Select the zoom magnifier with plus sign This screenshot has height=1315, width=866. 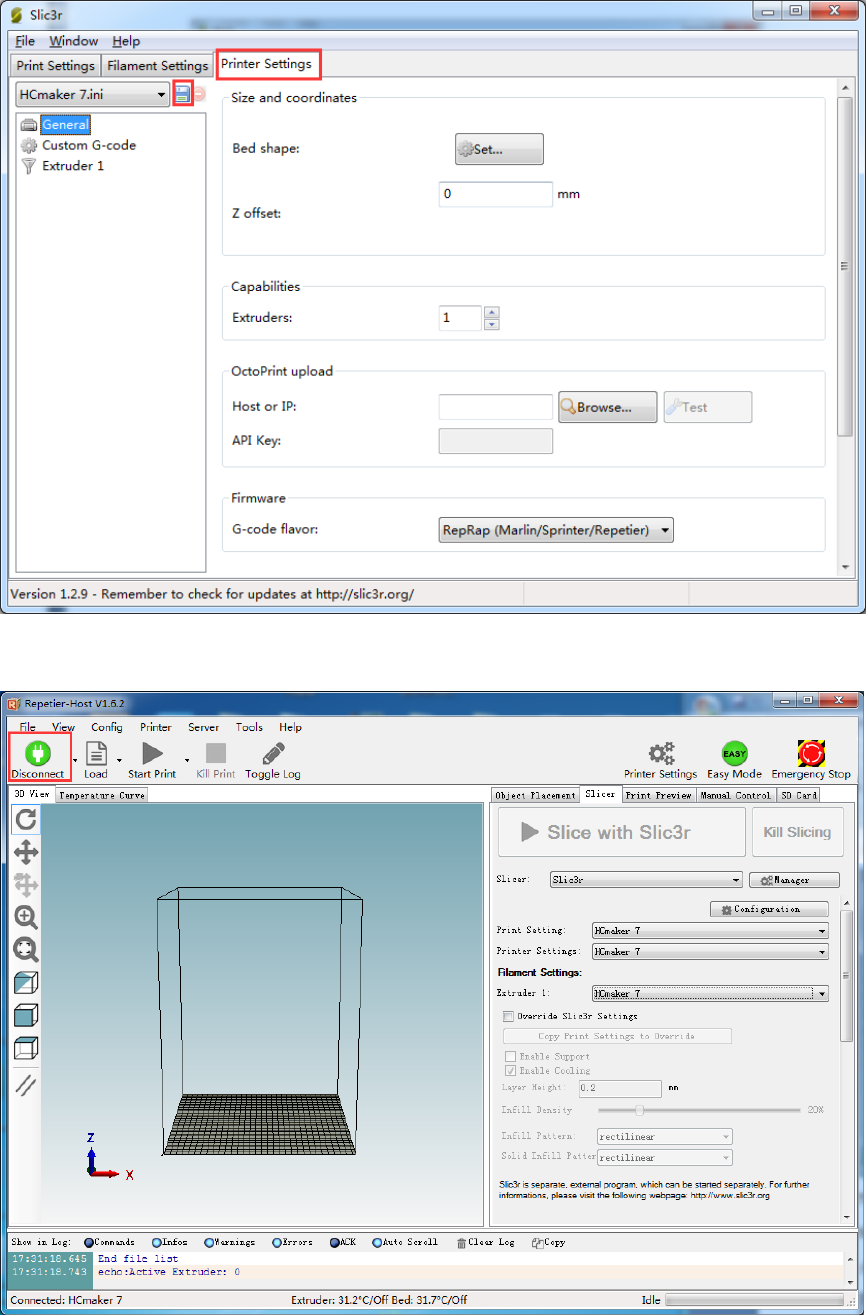pyautogui.click(x=26, y=917)
